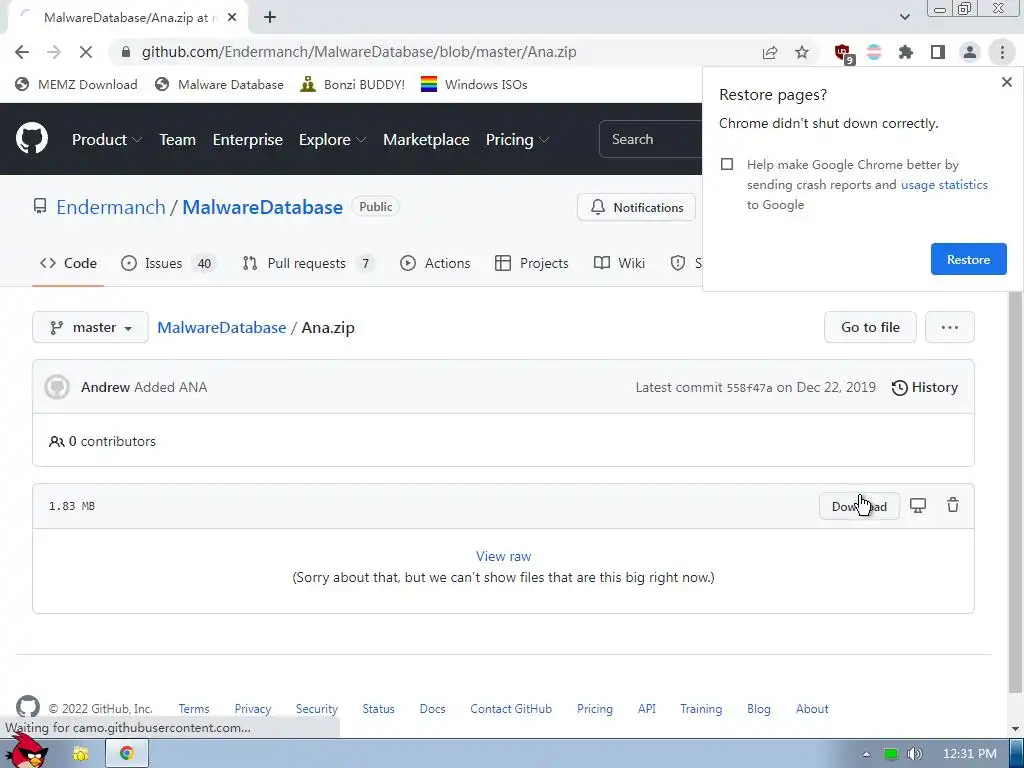
Task: Open the Malware Database bookmark
Action: (x=219, y=84)
